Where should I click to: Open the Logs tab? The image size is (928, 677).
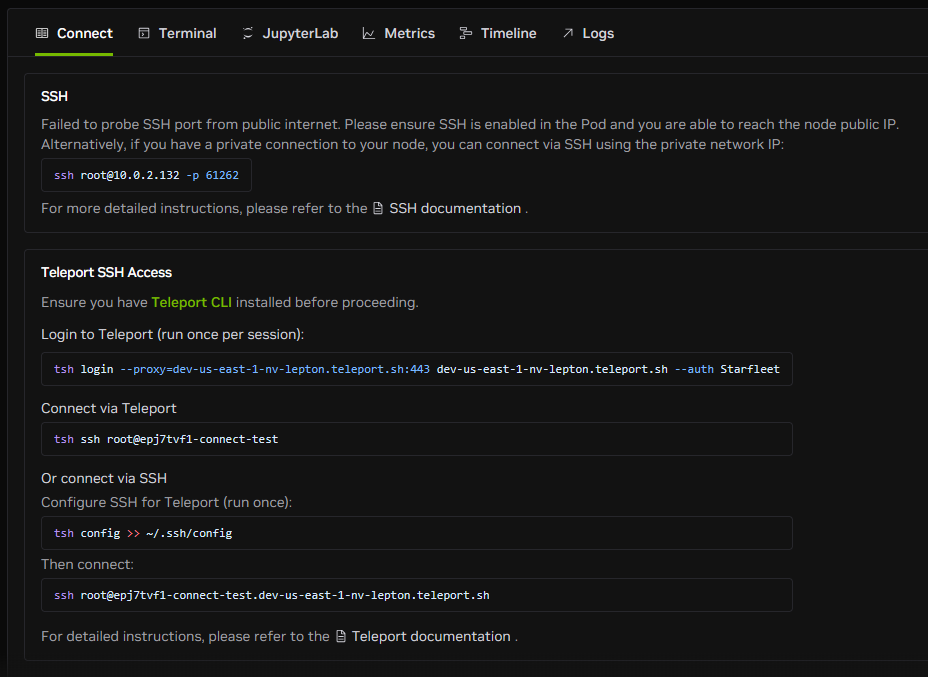pyautogui.click(x=598, y=33)
